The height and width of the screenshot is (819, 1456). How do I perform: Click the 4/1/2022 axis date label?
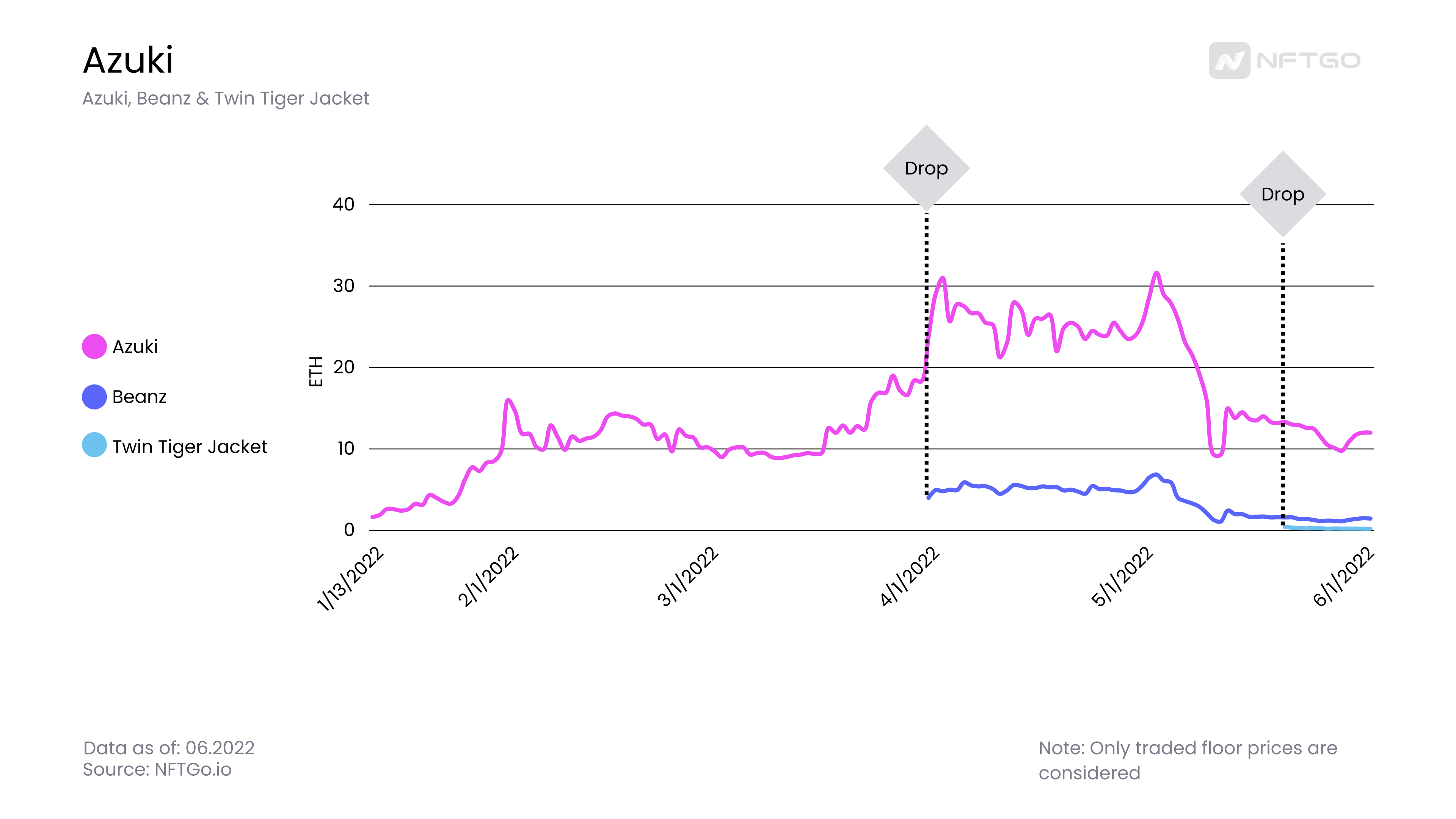coord(910,577)
